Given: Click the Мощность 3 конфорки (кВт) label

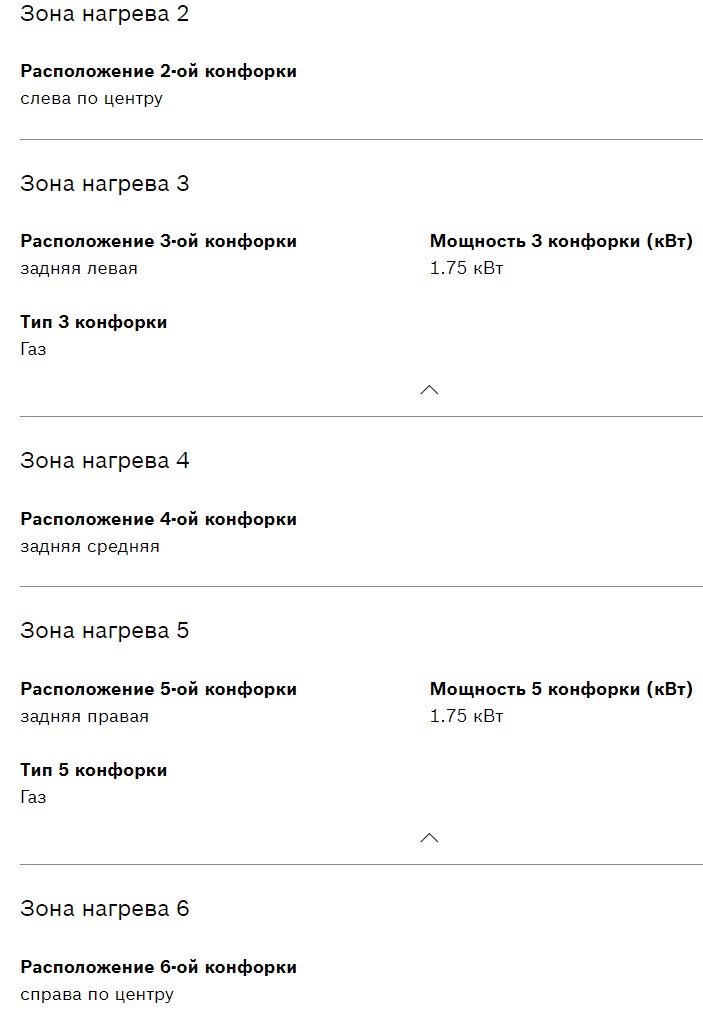Looking at the screenshot, I should point(561,241).
